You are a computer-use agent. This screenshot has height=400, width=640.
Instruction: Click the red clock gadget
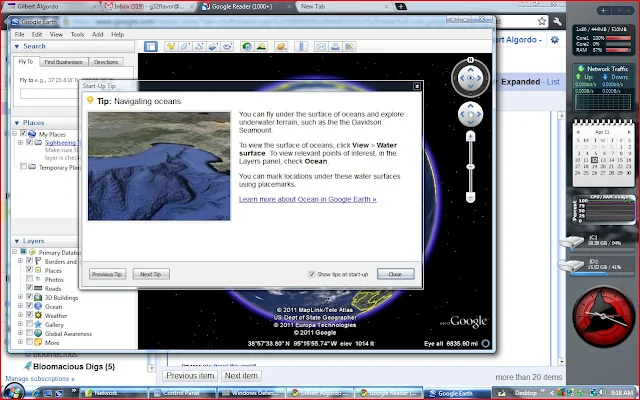[603, 316]
